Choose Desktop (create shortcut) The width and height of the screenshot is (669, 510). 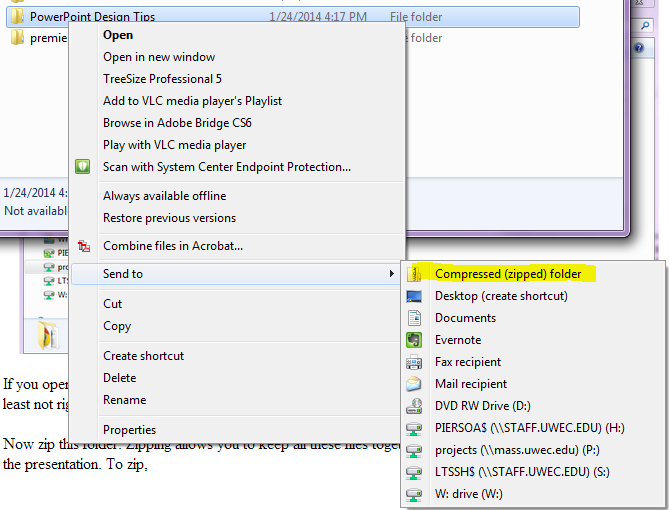[x=501, y=296]
